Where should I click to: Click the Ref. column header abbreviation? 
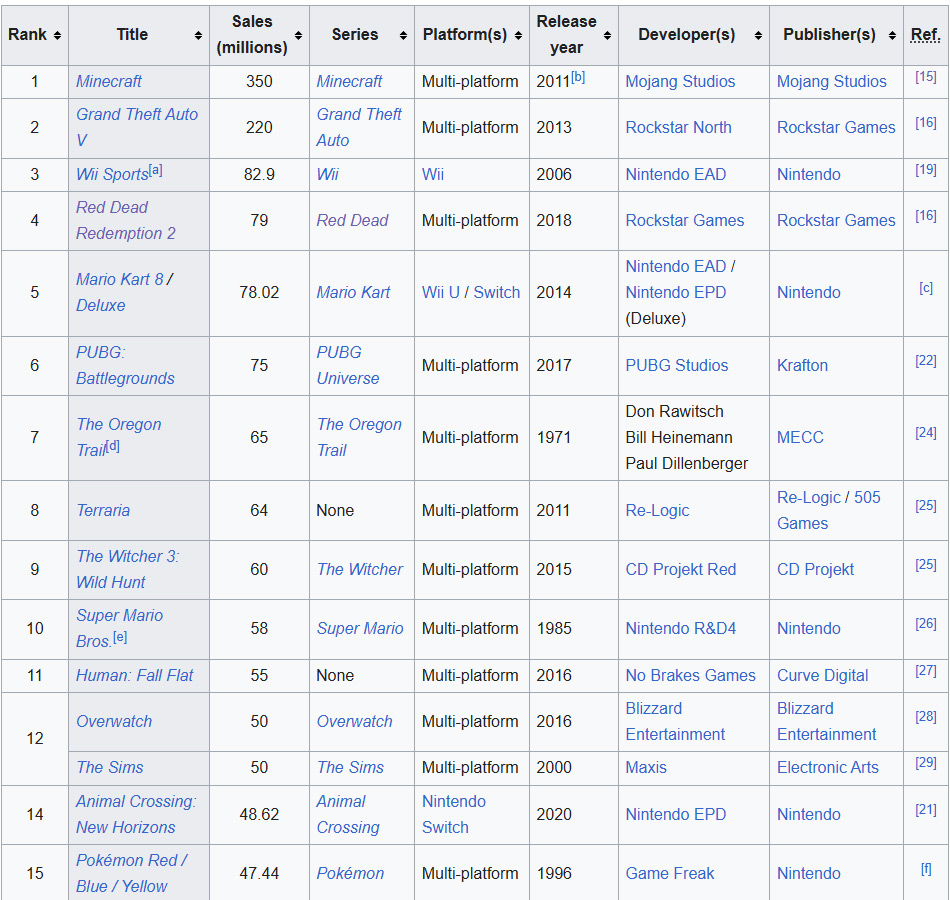[x=925, y=35]
